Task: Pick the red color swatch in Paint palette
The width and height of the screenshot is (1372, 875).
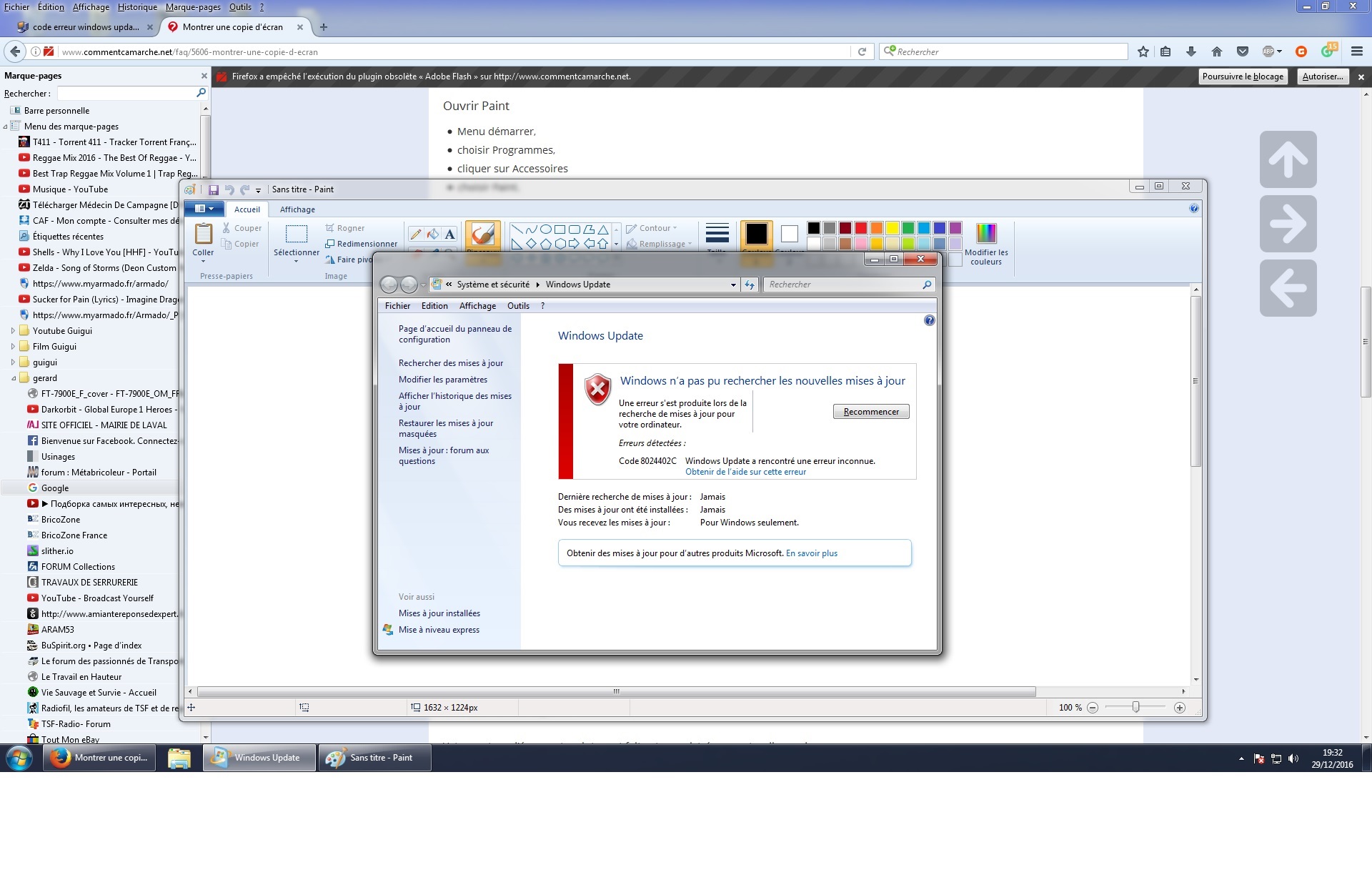Action: point(861,228)
